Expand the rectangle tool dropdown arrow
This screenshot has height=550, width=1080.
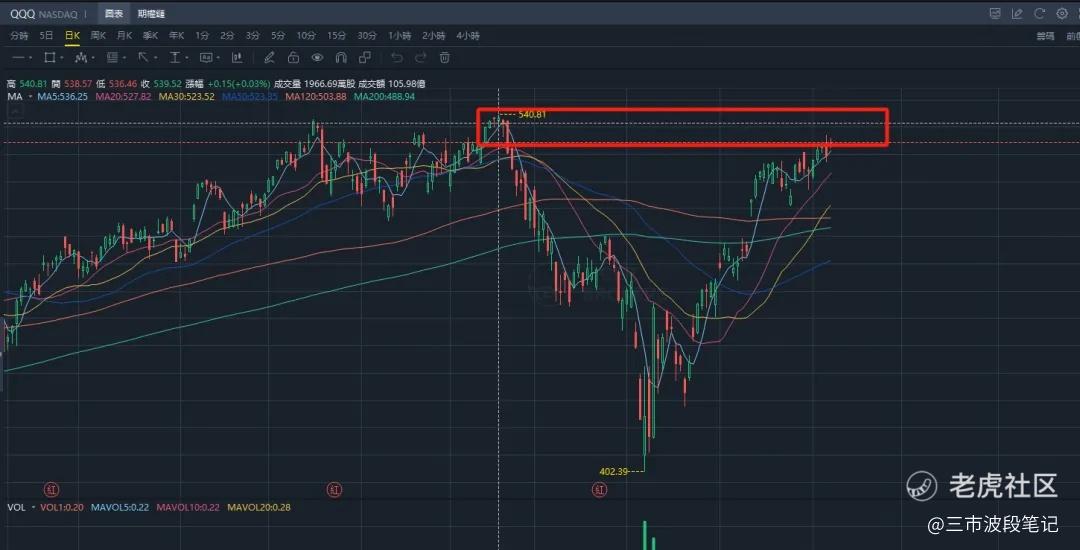(63, 58)
